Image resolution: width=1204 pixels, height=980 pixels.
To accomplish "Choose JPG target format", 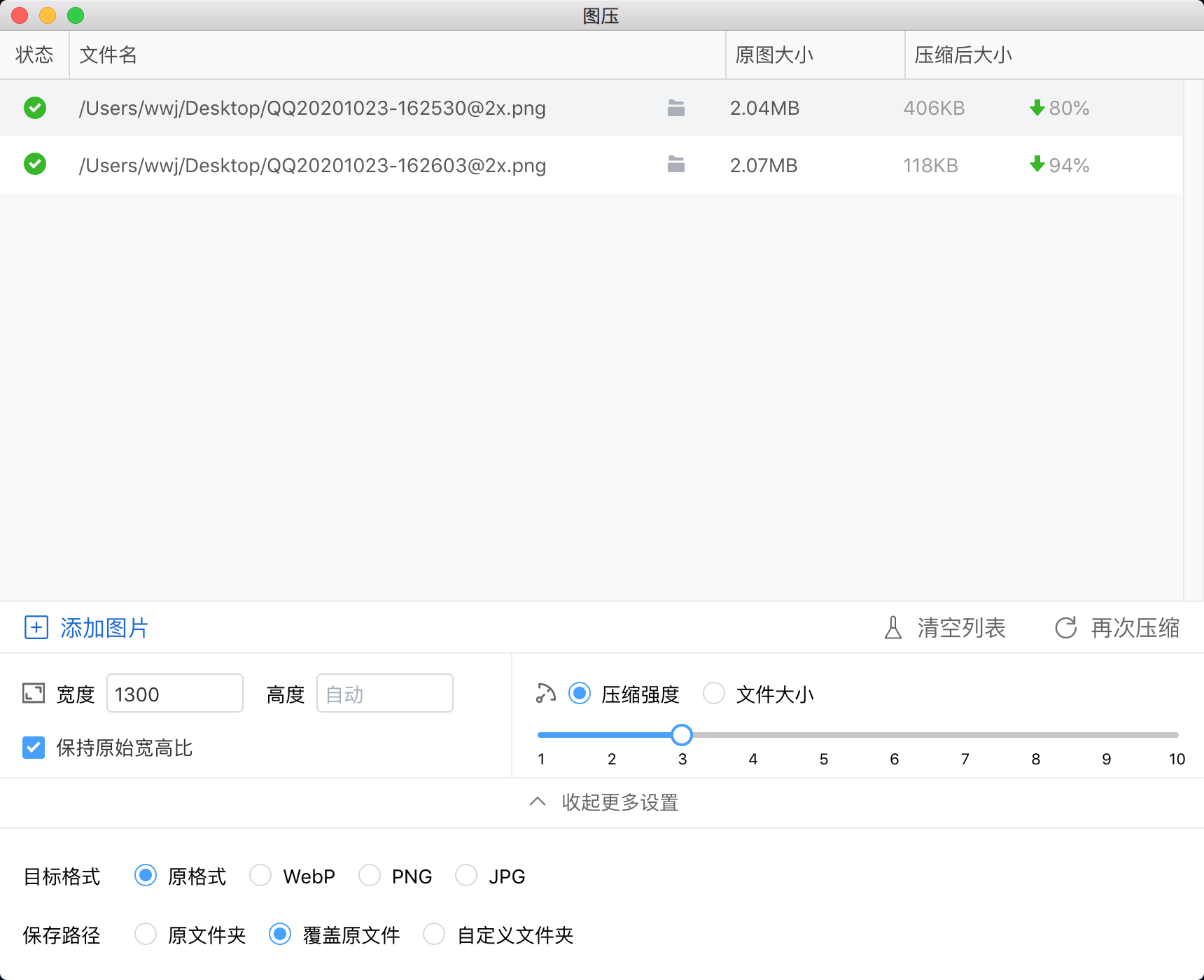I will click(x=466, y=876).
